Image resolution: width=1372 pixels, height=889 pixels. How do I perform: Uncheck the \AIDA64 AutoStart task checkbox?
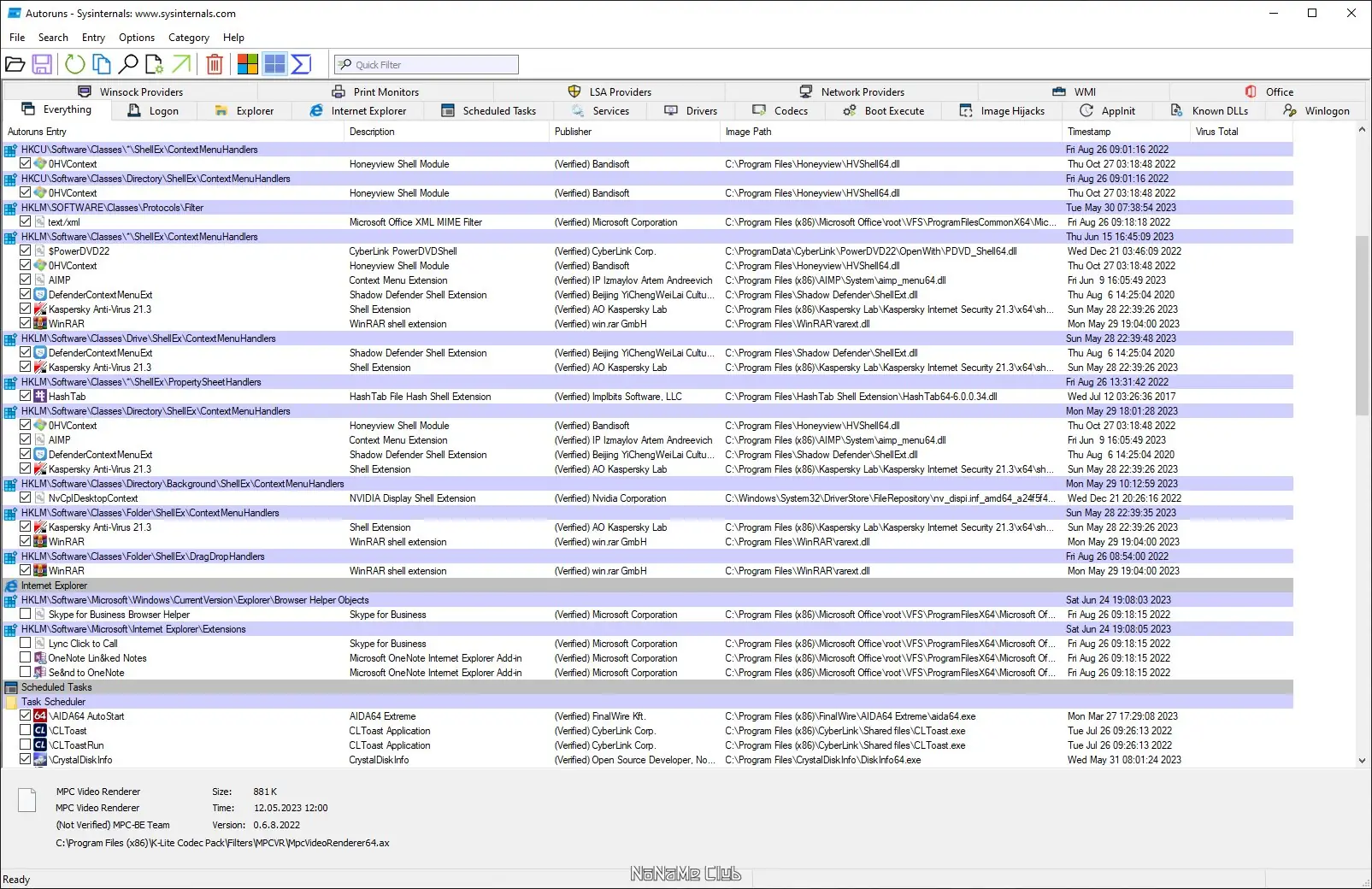pyautogui.click(x=26, y=716)
